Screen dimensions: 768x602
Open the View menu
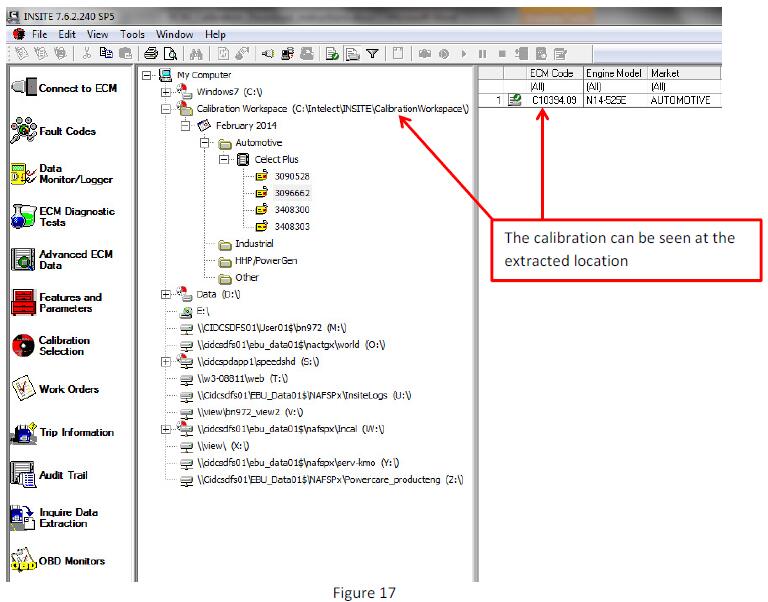97,34
